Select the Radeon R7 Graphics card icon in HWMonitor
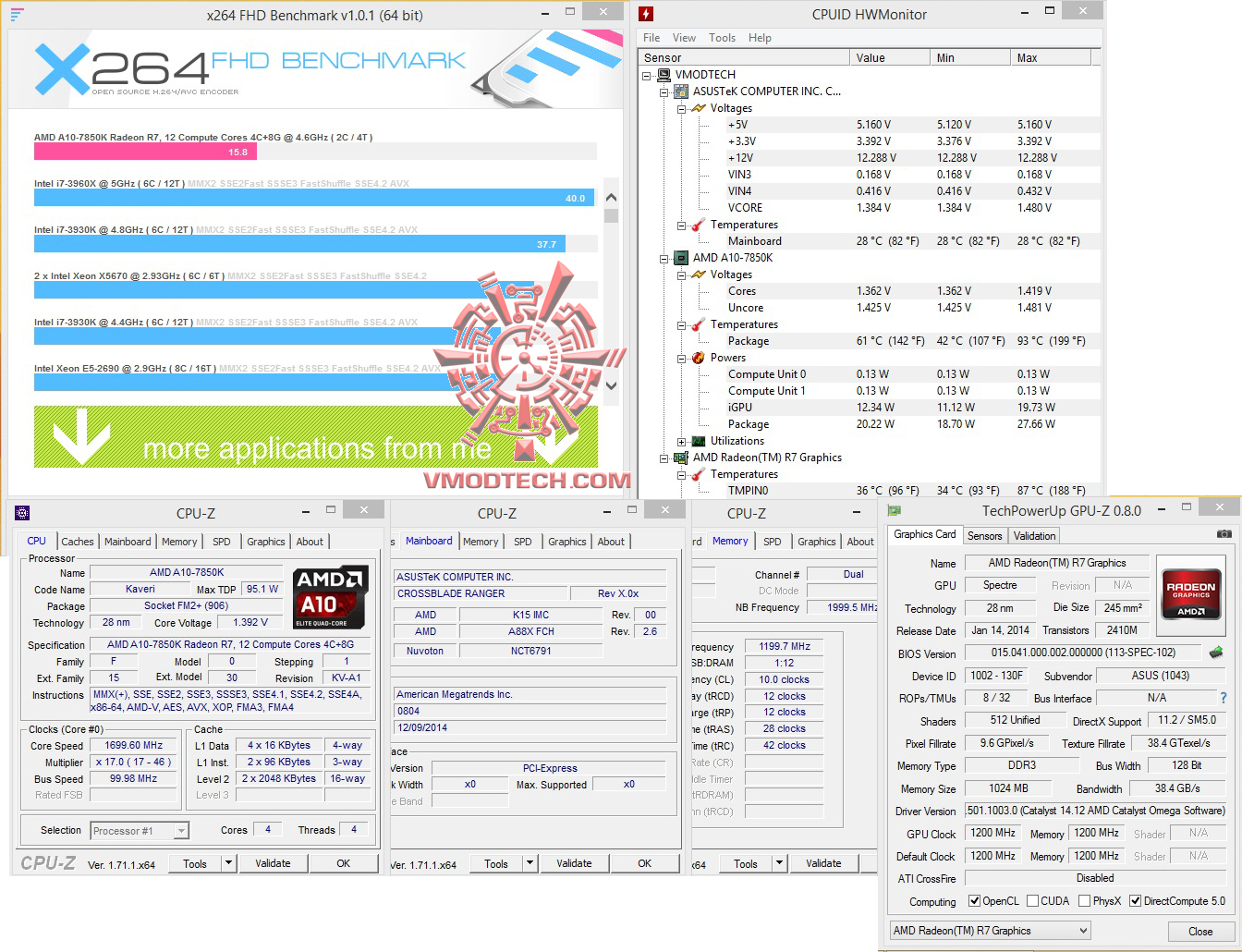The width and height of the screenshot is (1242, 952). point(682,458)
